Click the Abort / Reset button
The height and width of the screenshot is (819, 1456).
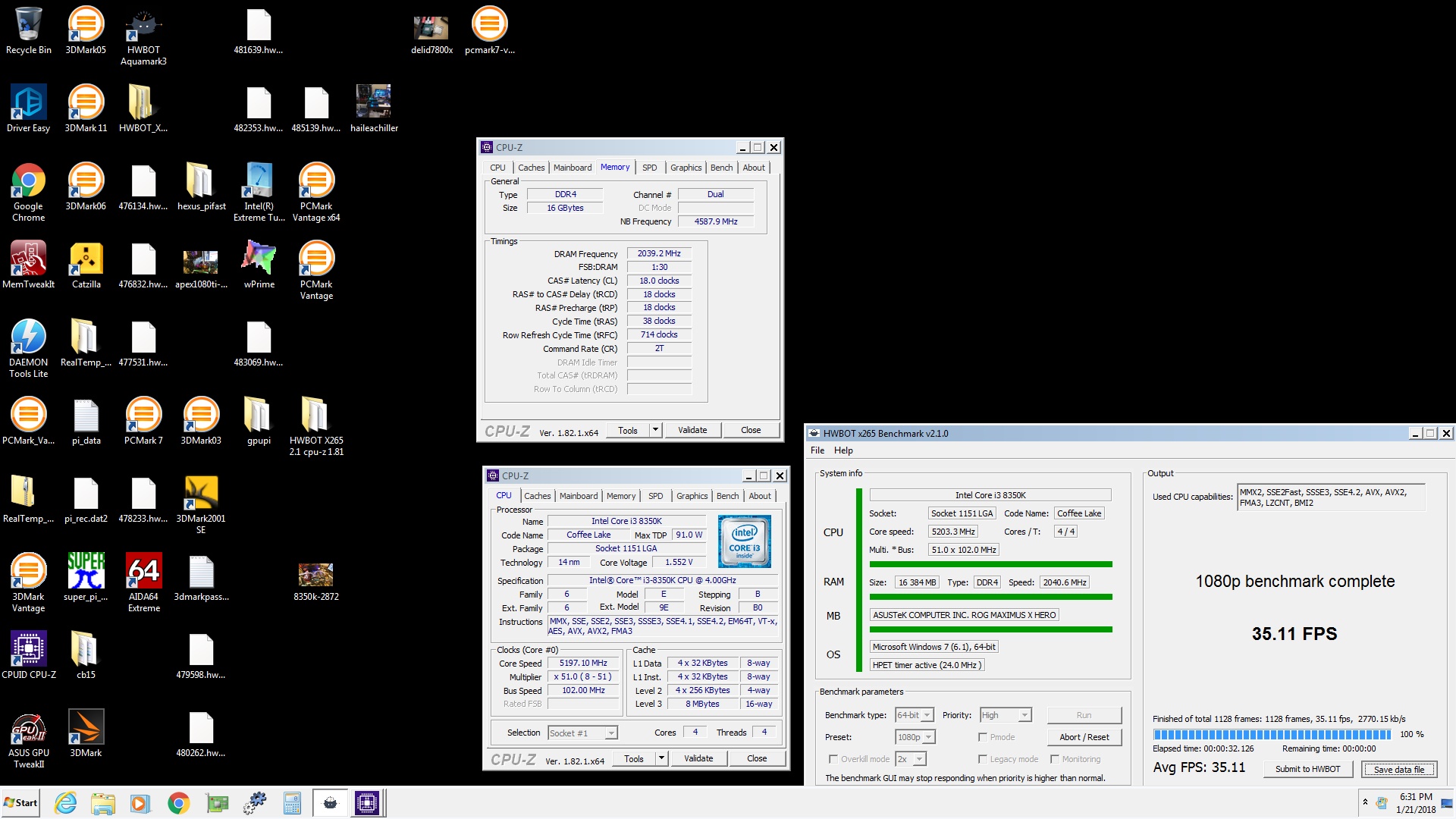tap(1084, 737)
